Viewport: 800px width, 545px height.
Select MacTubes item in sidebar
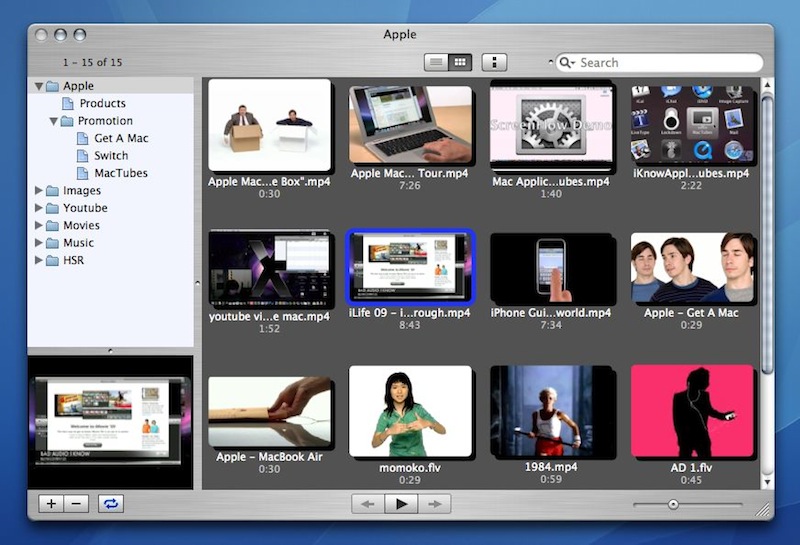tap(120, 173)
